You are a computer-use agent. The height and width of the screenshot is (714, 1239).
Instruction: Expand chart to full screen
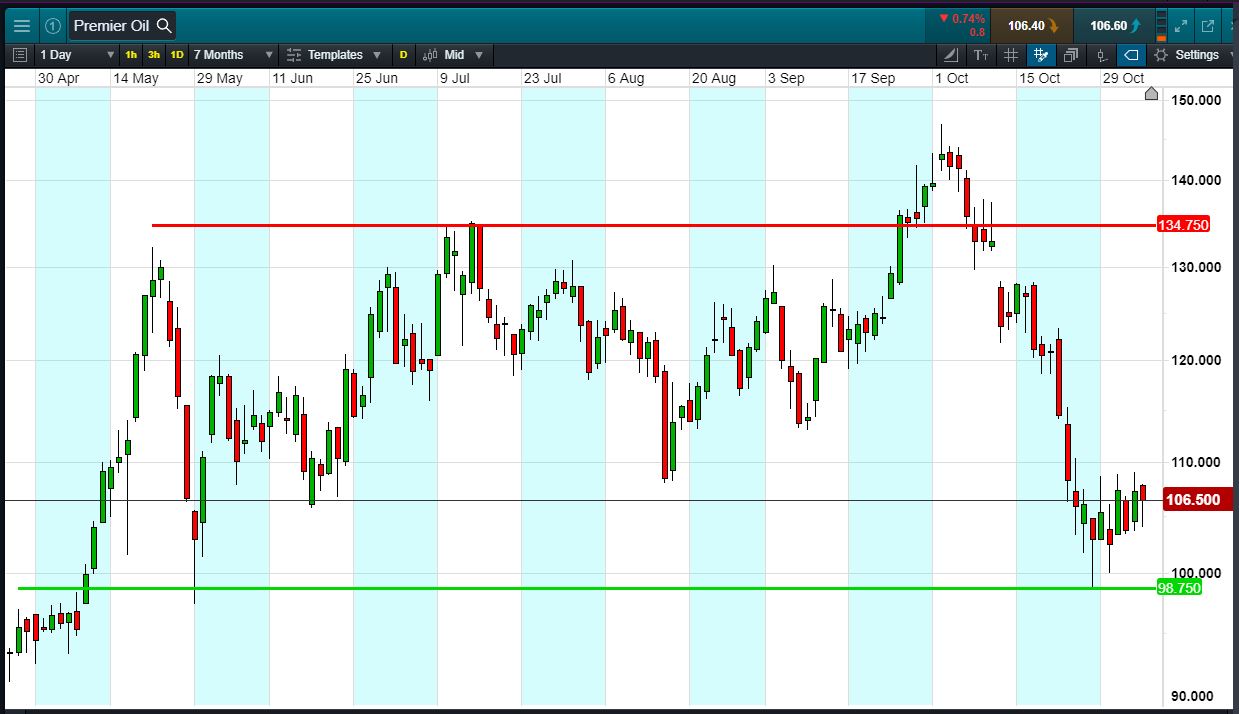(1182, 26)
